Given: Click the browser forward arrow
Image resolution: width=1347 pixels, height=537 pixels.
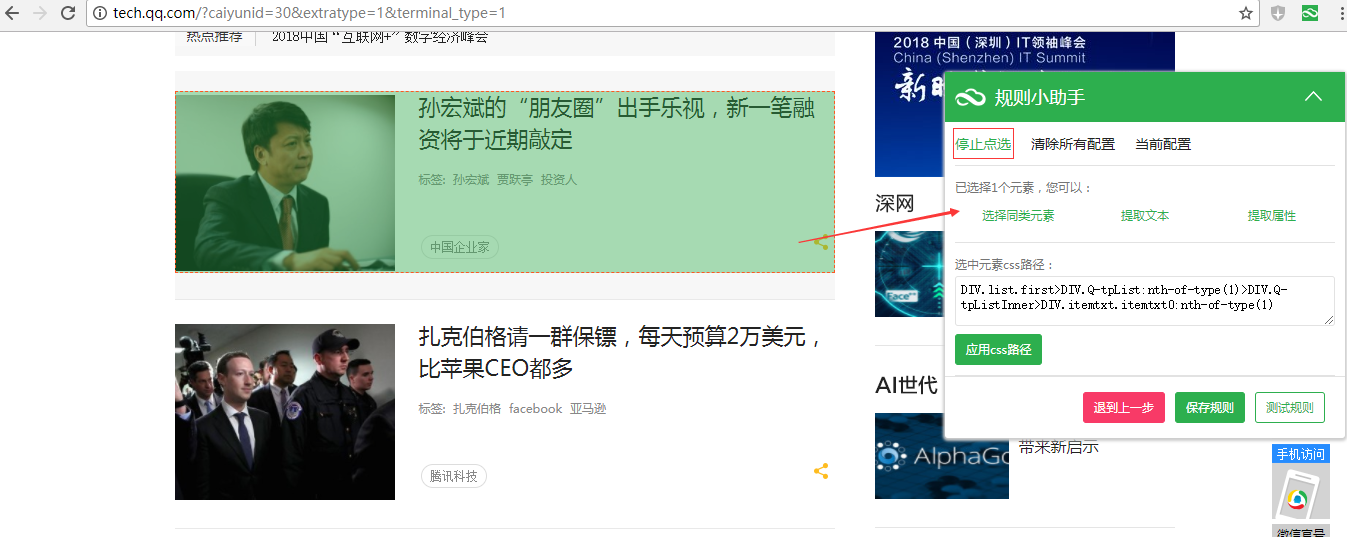Looking at the screenshot, I should [x=40, y=13].
